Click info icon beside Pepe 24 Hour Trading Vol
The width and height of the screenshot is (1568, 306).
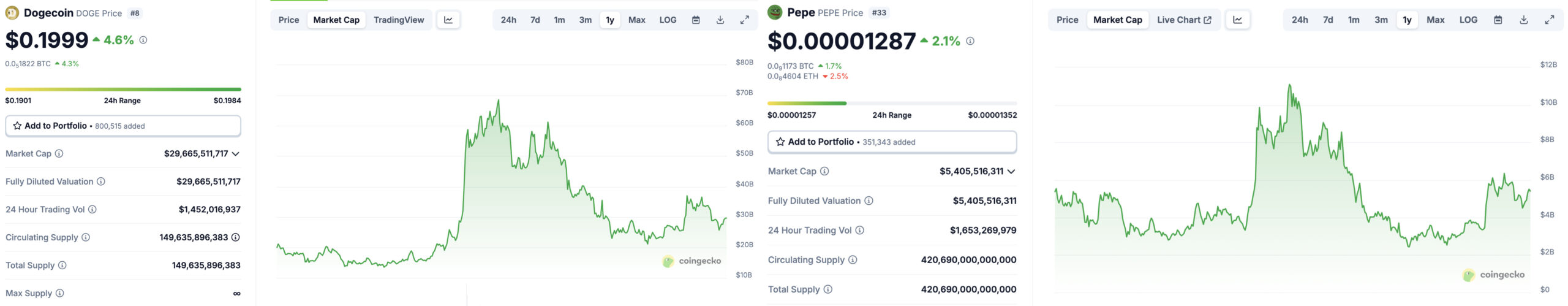click(x=859, y=231)
